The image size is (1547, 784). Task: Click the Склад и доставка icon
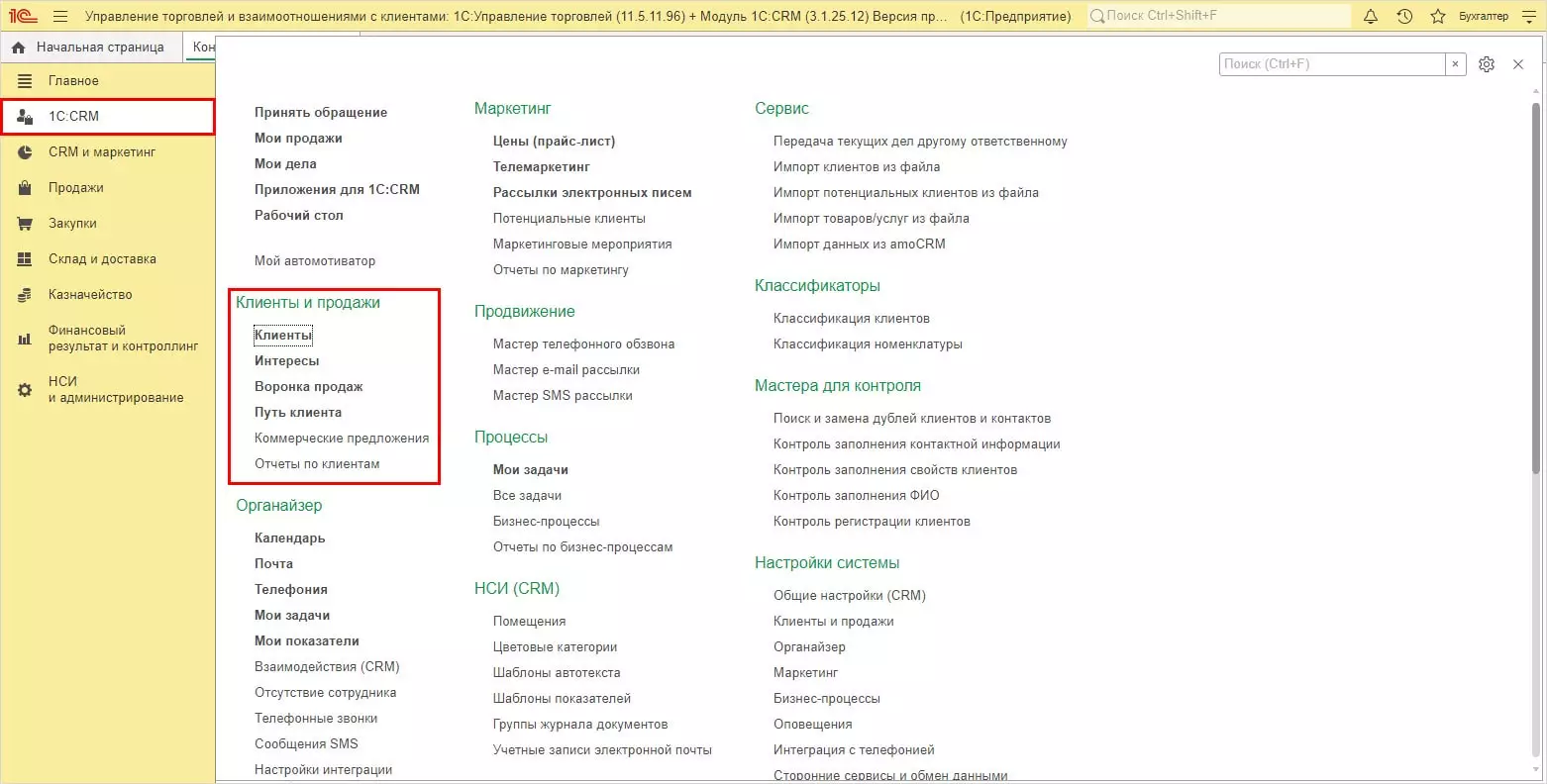(25, 259)
